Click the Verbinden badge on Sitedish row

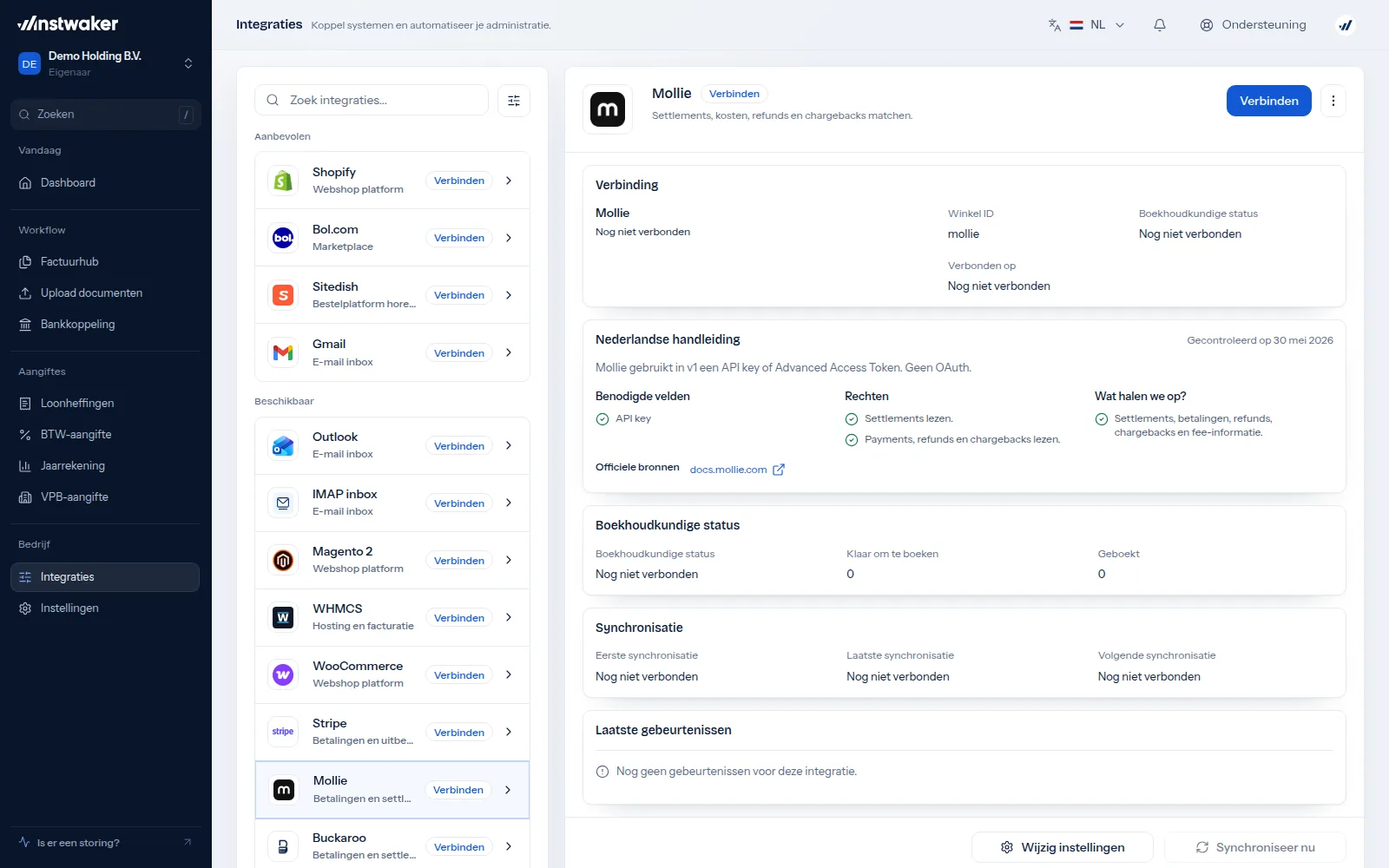click(x=459, y=295)
